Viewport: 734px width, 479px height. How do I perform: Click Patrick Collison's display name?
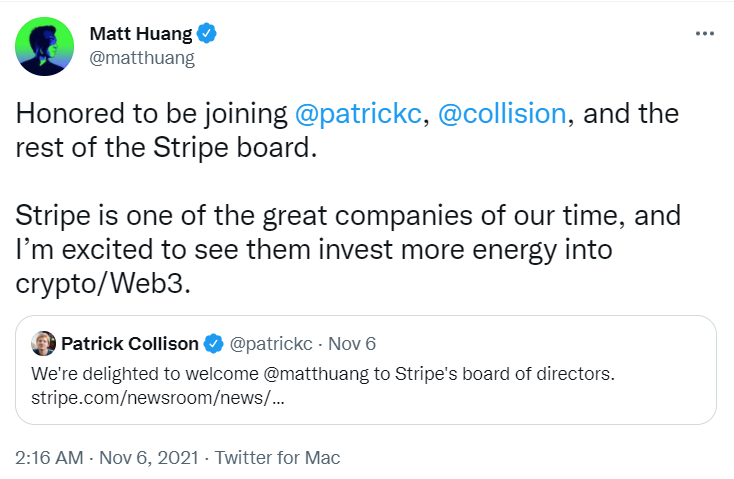[130, 344]
